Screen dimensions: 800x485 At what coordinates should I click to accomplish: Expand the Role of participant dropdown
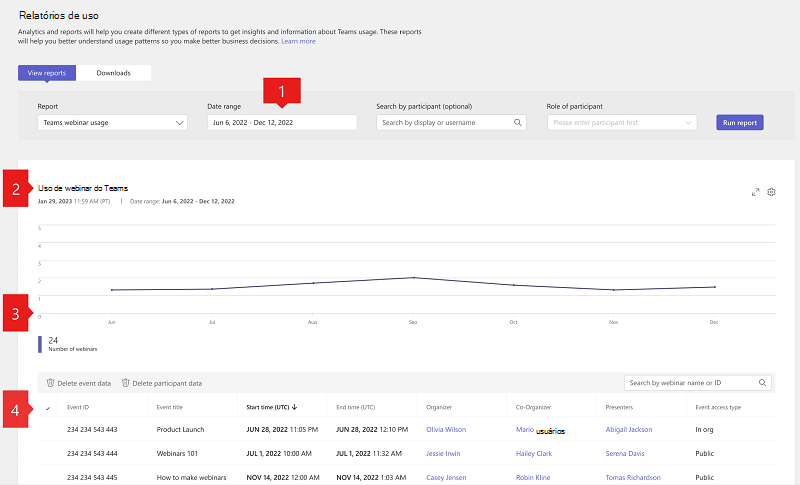(x=622, y=123)
